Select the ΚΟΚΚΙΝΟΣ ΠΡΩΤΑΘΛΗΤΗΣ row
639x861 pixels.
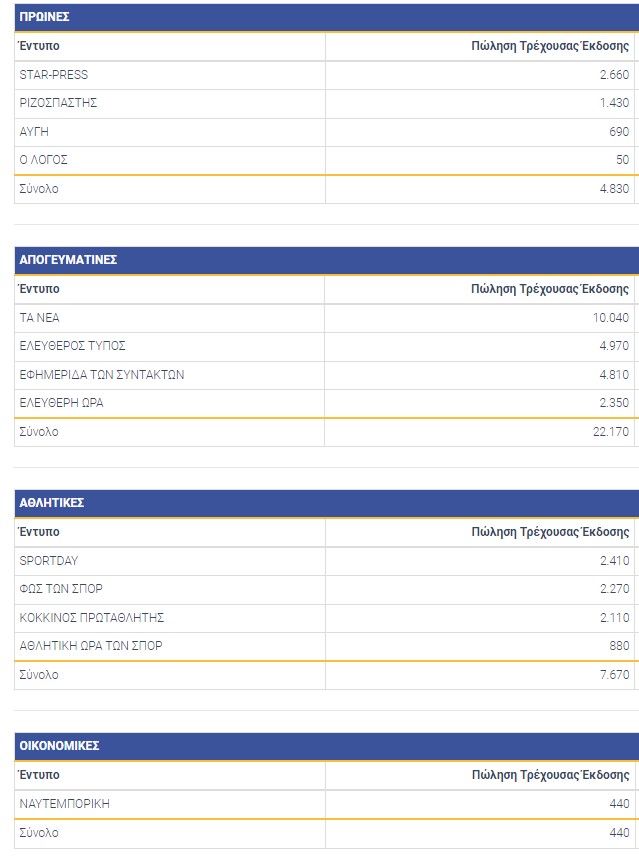click(92, 618)
